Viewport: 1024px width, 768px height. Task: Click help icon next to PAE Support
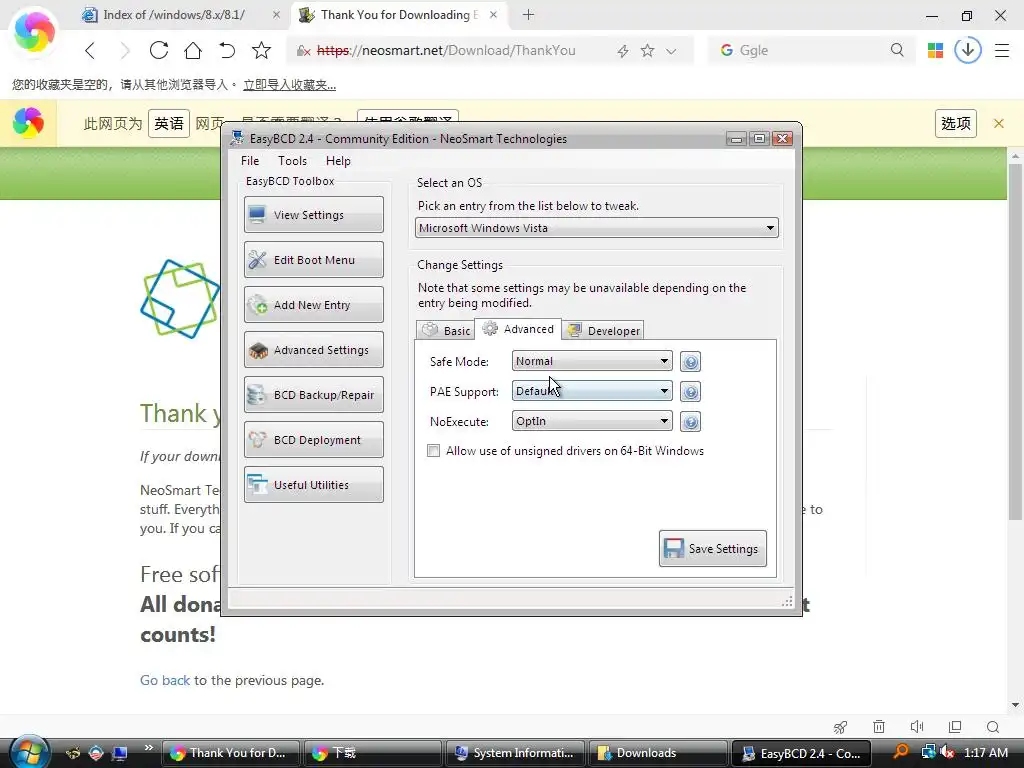(690, 391)
